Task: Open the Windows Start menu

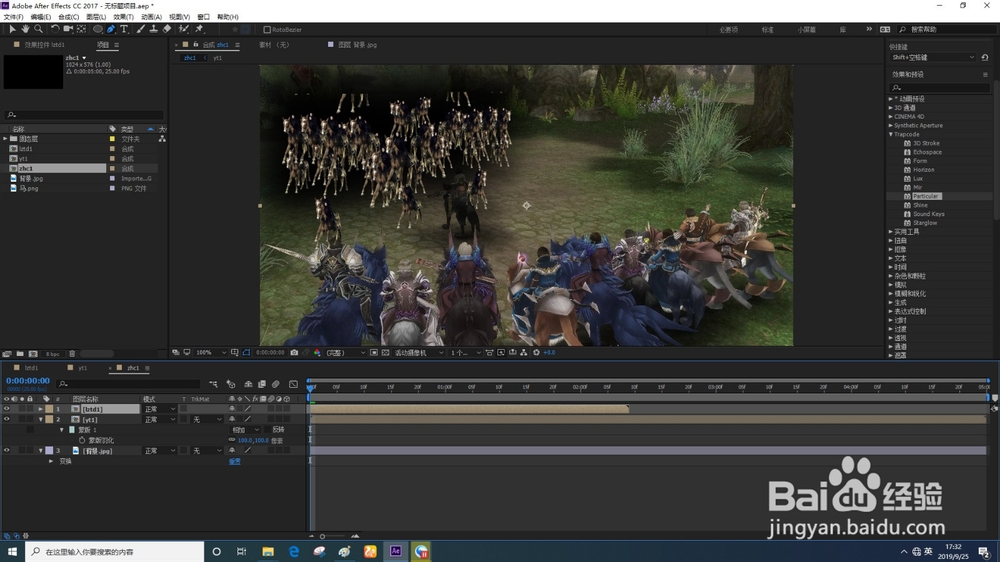Action: tap(12, 551)
